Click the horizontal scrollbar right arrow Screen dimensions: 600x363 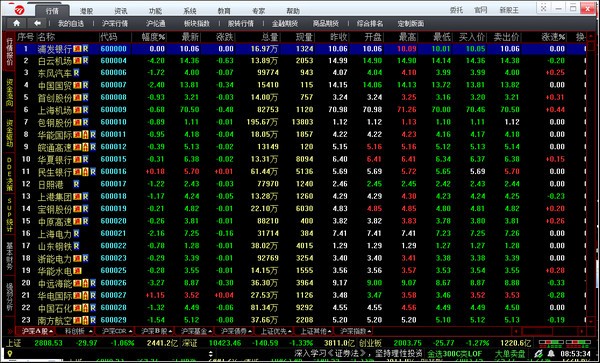[581, 331]
